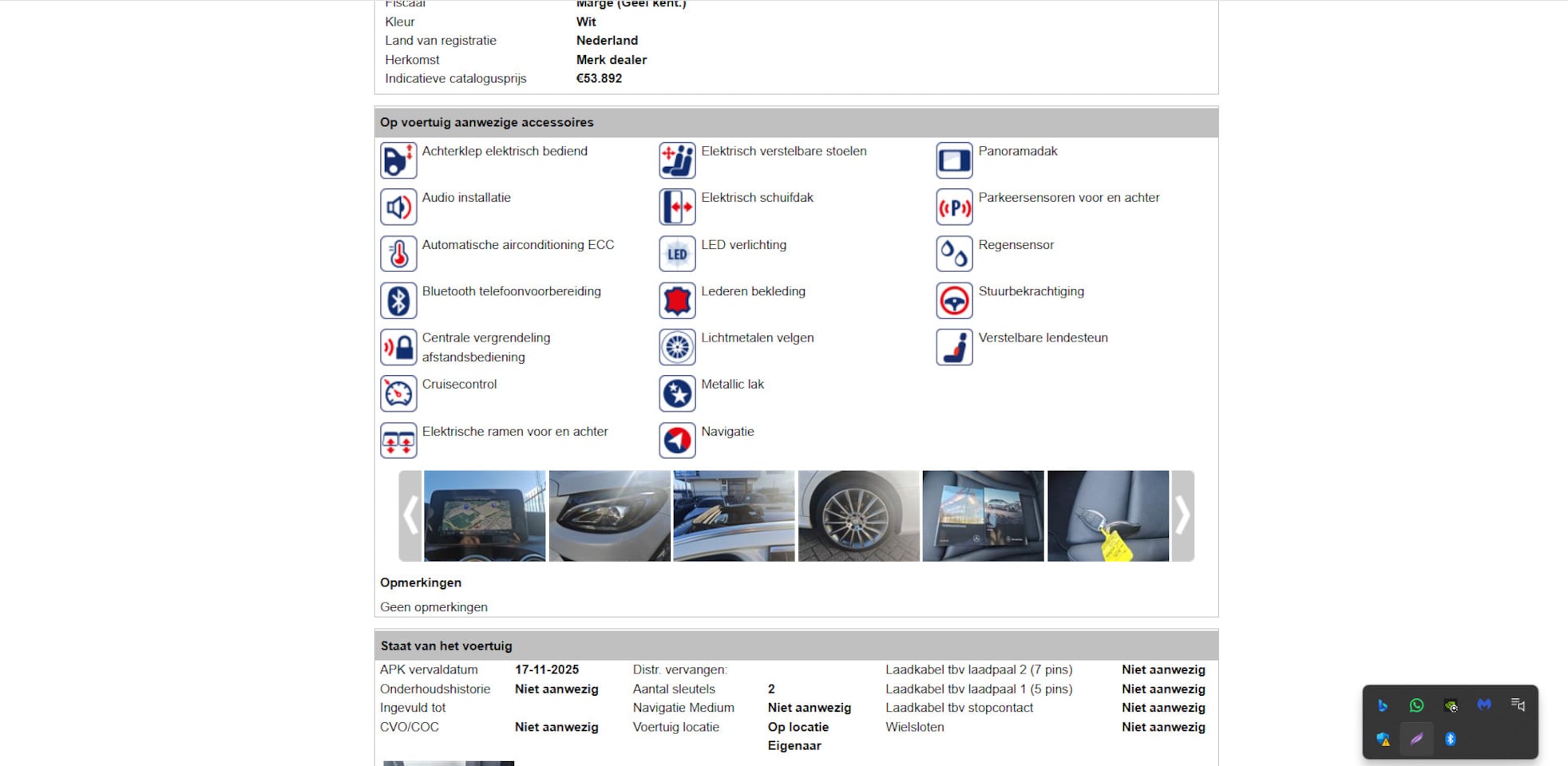Click the Cruisecontrol gauge icon
This screenshot has height=766, width=1568.
click(x=398, y=393)
